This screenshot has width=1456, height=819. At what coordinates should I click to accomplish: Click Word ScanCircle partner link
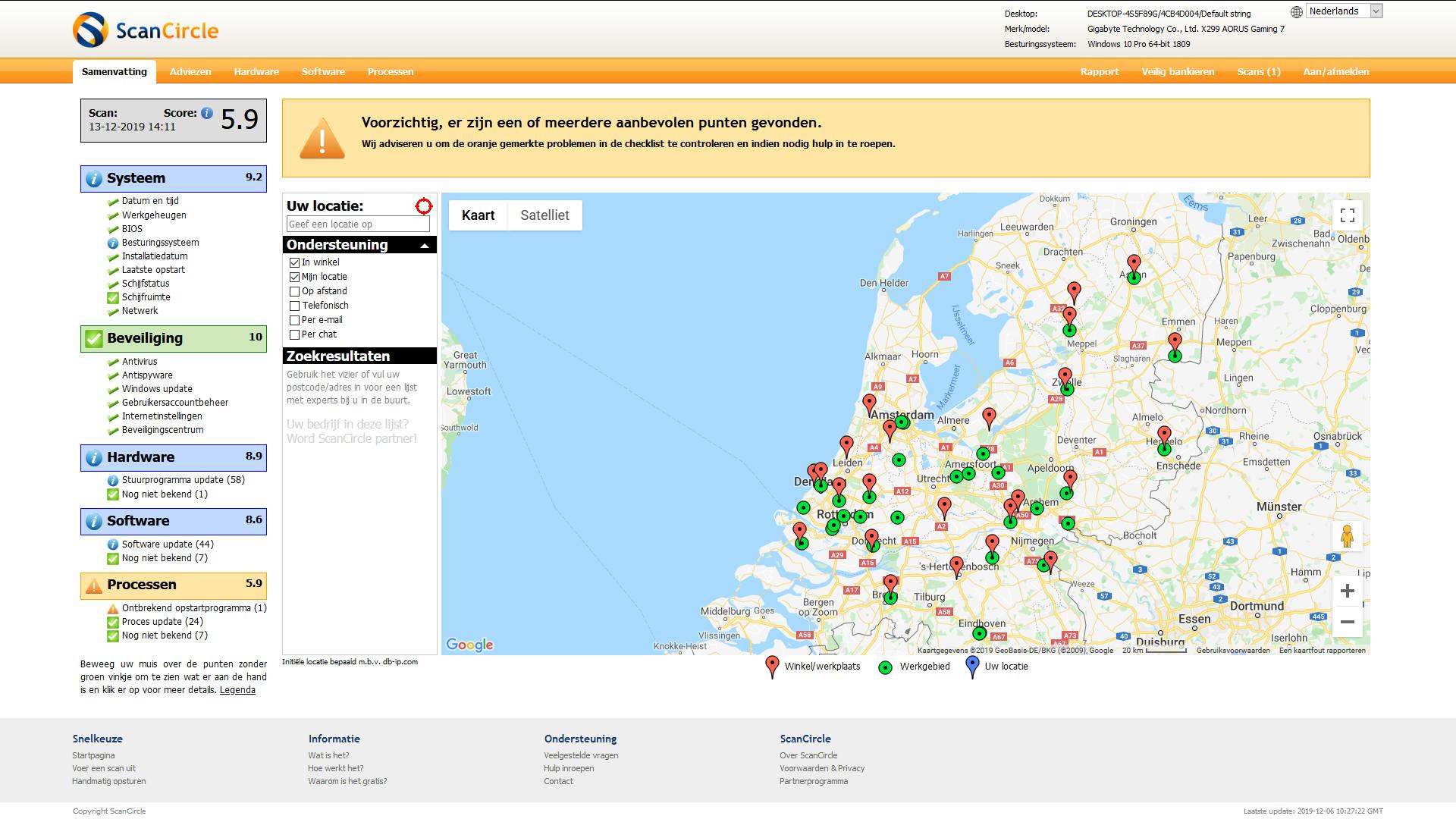352,438
